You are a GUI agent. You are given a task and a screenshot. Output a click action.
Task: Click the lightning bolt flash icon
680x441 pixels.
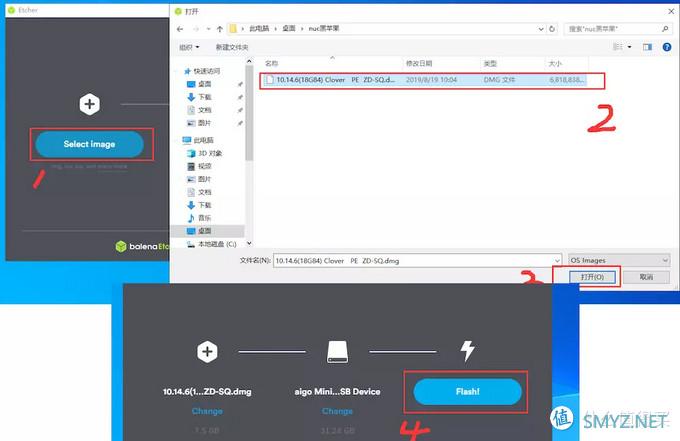468,351
